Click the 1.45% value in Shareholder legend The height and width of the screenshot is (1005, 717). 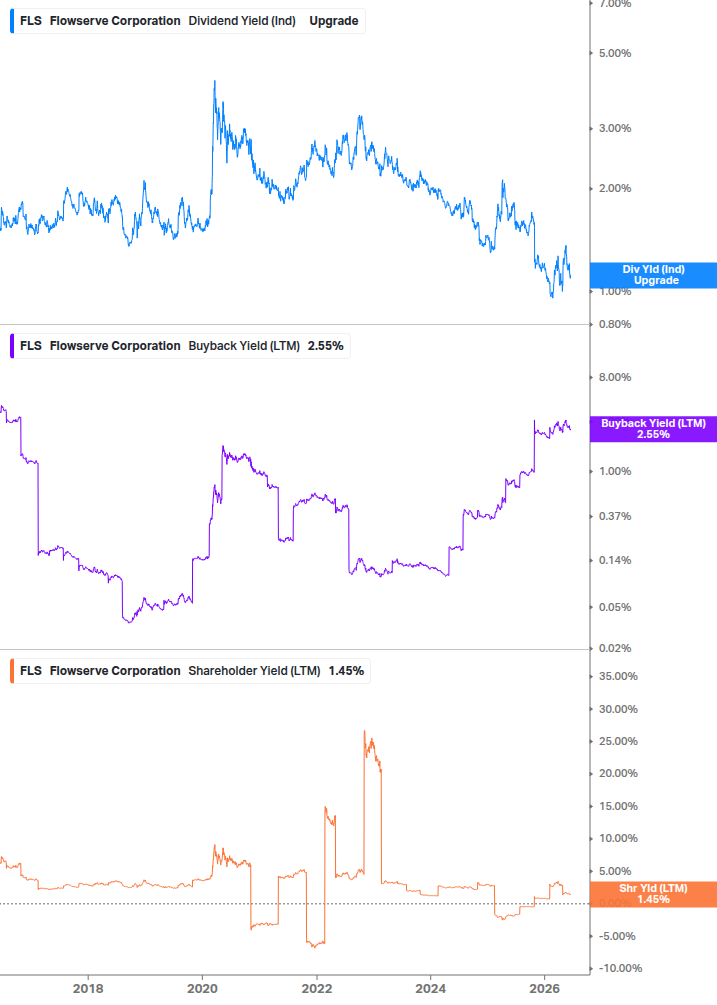[x=347, y=671]
